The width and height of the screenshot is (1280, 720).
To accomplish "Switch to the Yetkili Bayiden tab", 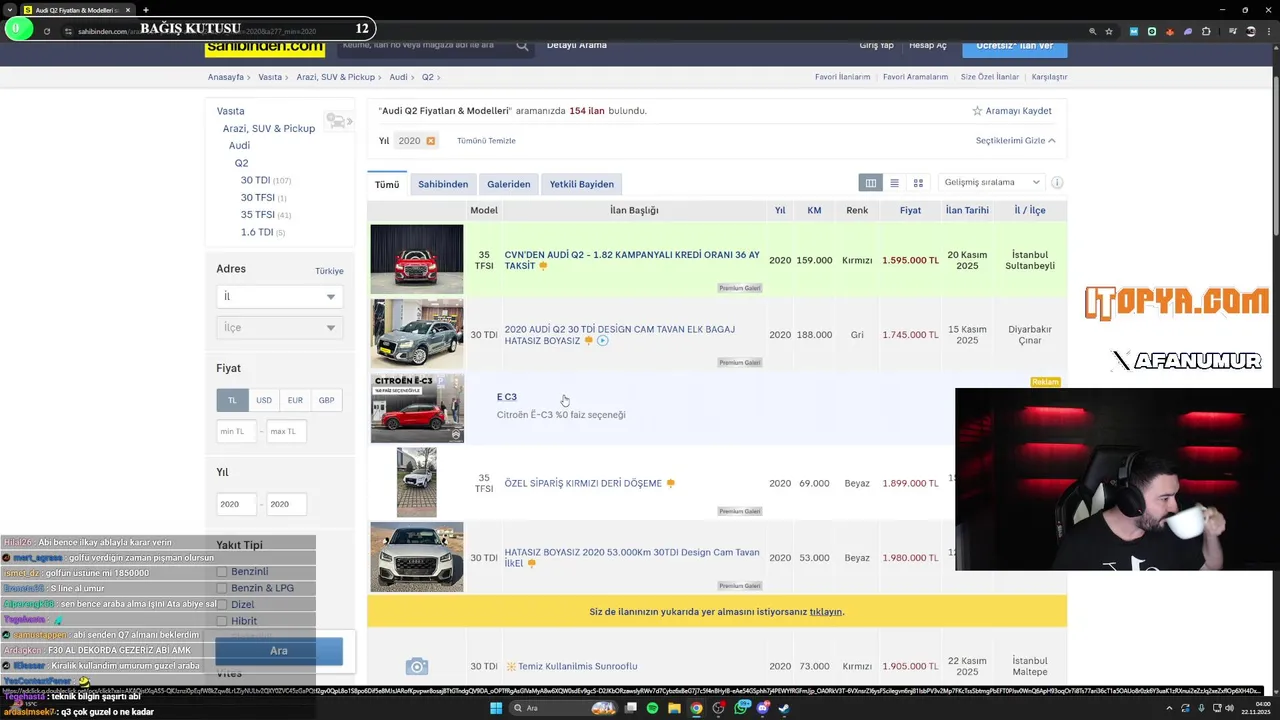I will click(582, 184).
